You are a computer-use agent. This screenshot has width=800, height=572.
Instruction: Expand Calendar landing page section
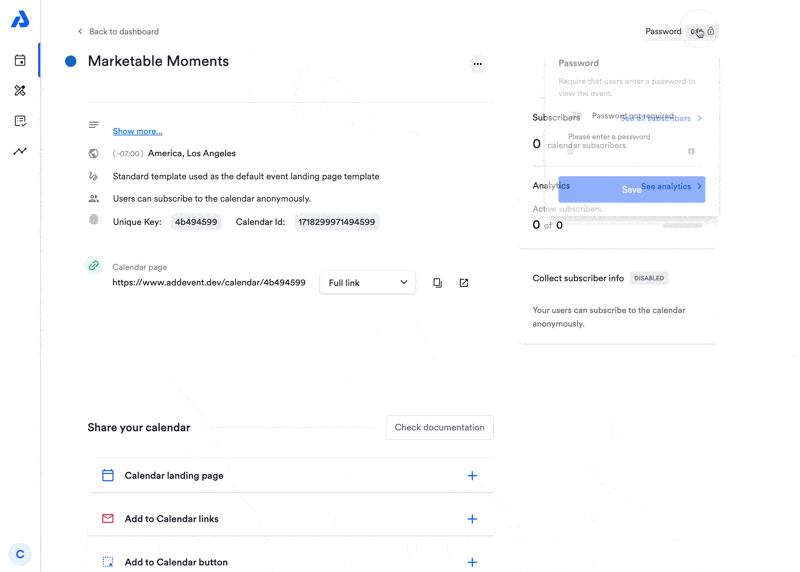click(472, 476)
